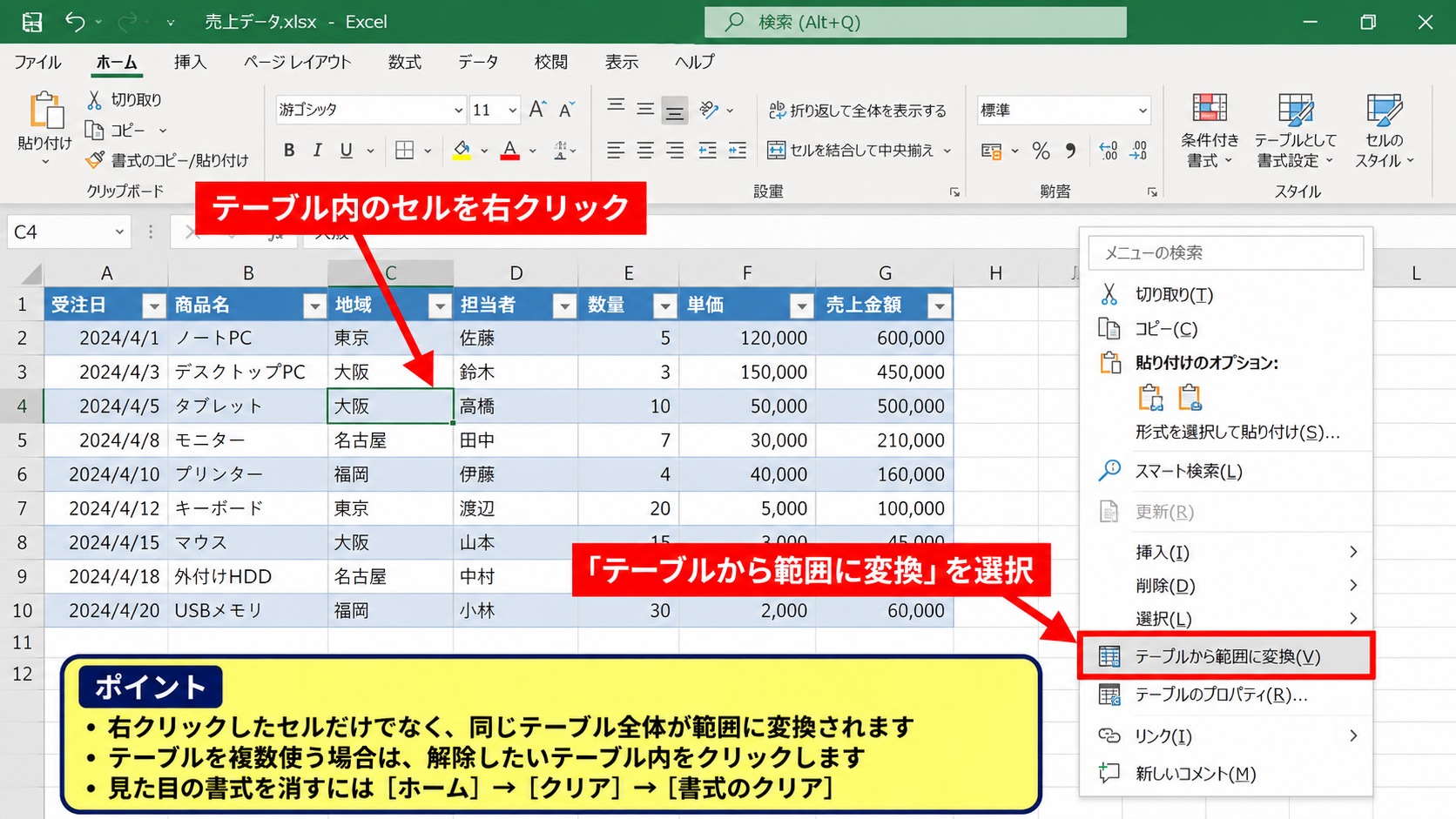Align text left

(x=616, y=151)
